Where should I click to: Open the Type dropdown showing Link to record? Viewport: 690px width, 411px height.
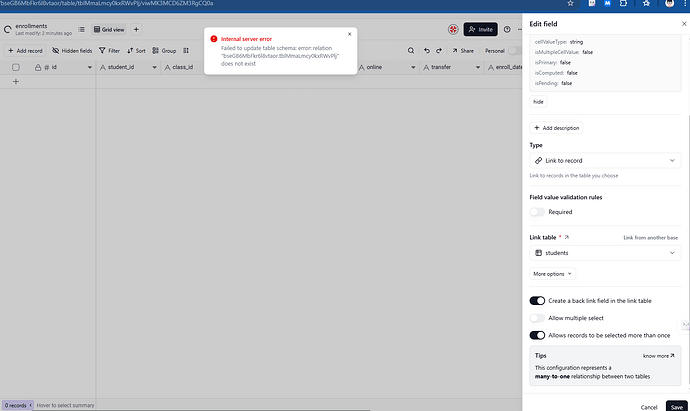click(605, 160)
